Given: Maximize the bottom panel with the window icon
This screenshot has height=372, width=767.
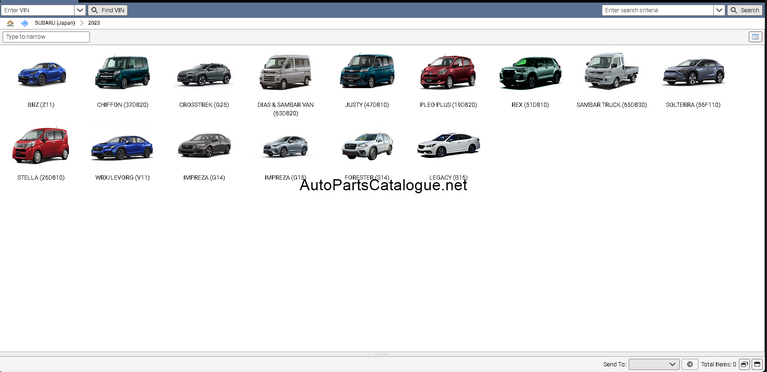Looking at the screenshot, I should [x=757, y=364].
